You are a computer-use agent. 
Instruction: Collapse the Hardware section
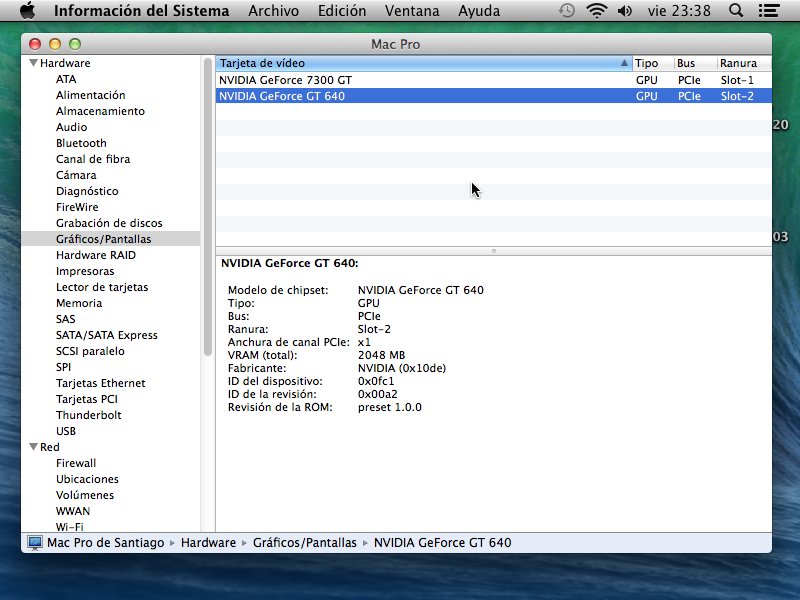tap(33, 63)
